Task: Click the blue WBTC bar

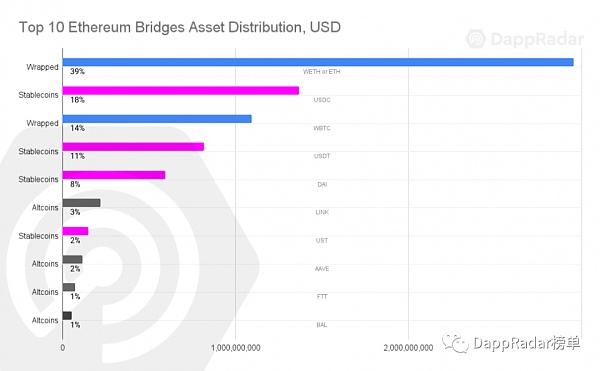Action: click(x=157, y=119)
